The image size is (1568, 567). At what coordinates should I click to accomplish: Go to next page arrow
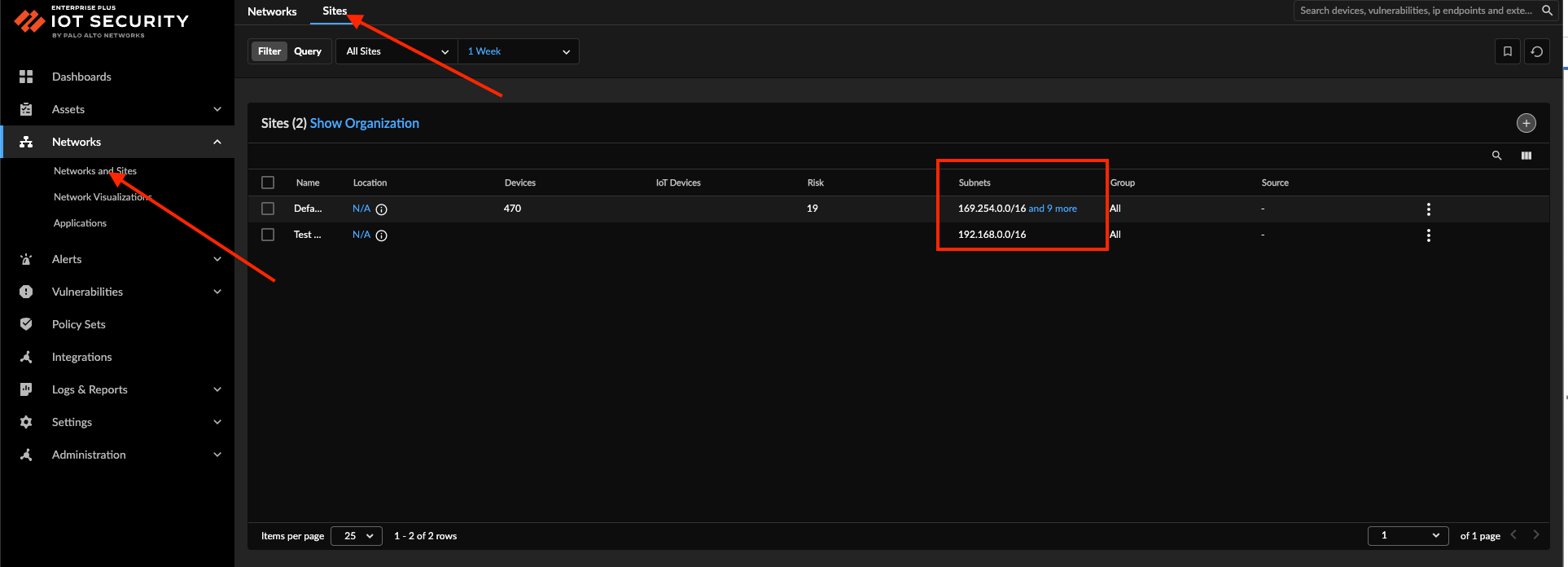(1536, 534)
